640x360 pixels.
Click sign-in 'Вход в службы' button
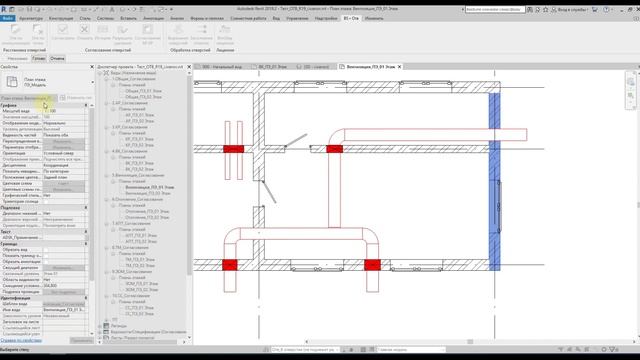coord(571,9)
